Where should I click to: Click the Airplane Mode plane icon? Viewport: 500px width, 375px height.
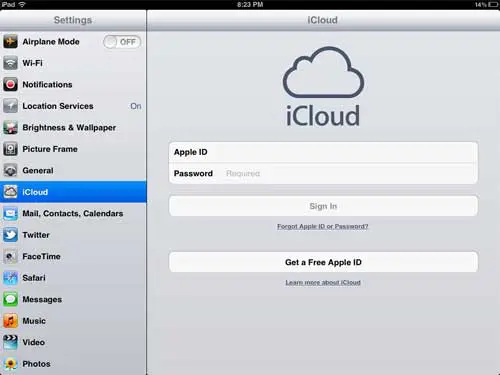point(10,42)
